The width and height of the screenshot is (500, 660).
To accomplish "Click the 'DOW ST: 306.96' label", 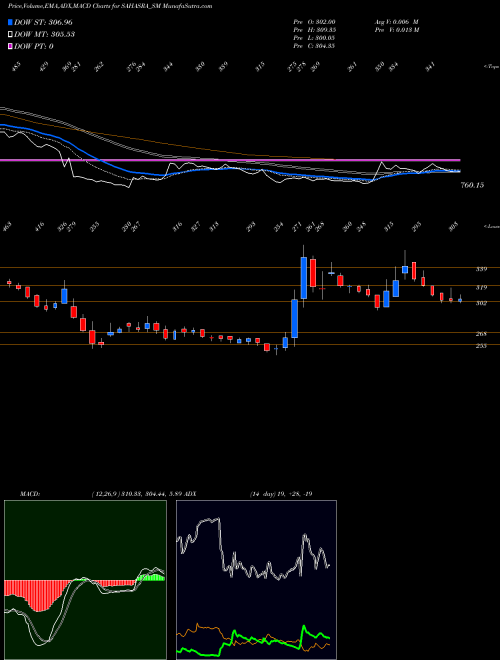I will (43, 22).
